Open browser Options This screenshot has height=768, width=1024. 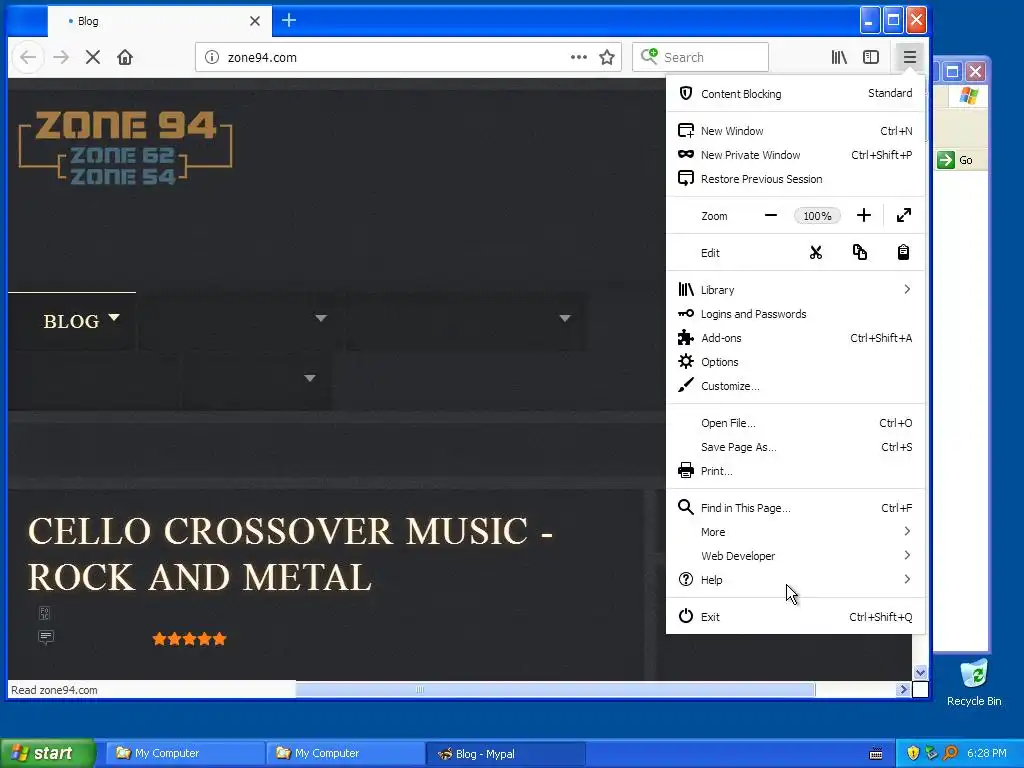tap(795, 362)
